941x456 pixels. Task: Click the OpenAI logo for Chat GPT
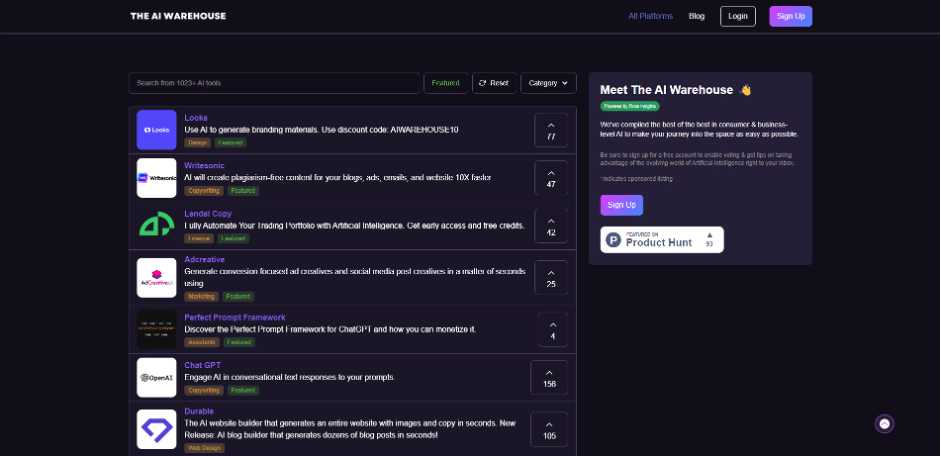coord(156,377)
